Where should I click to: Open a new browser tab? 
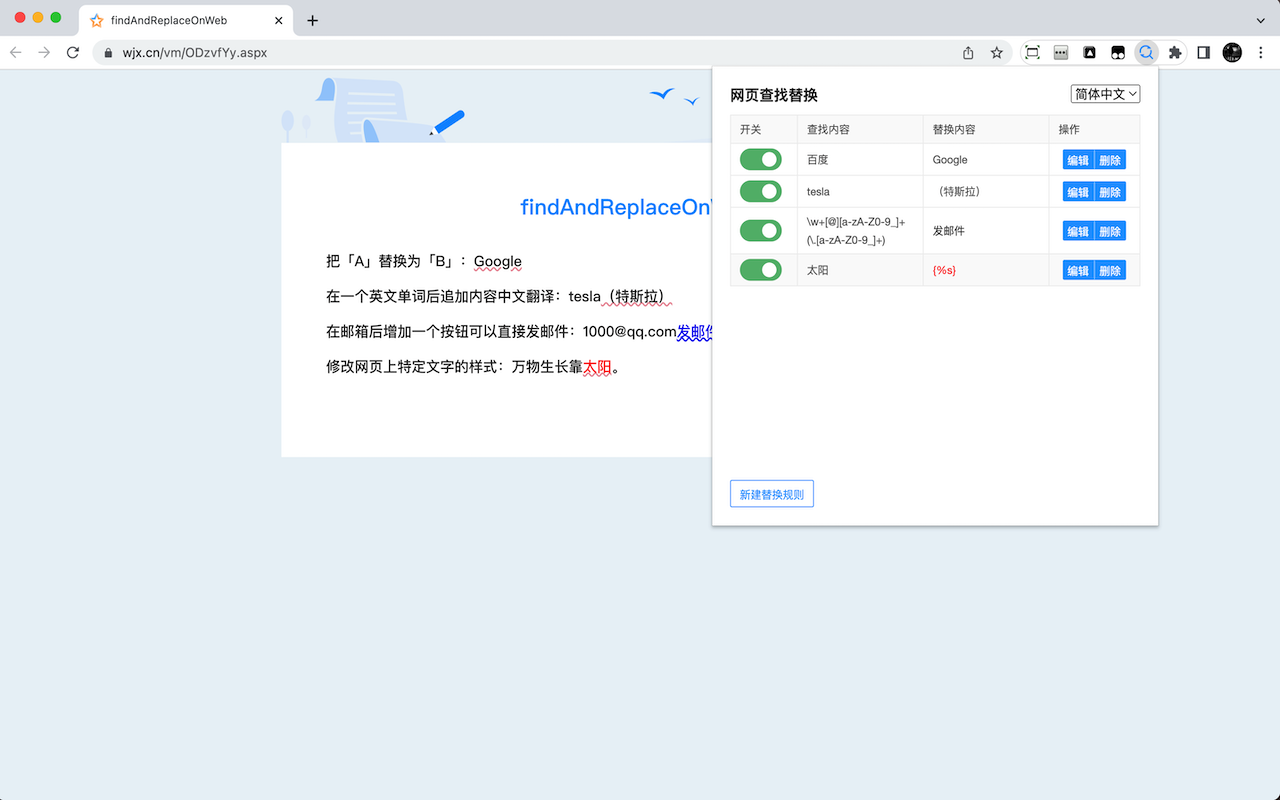pos(311,19)
